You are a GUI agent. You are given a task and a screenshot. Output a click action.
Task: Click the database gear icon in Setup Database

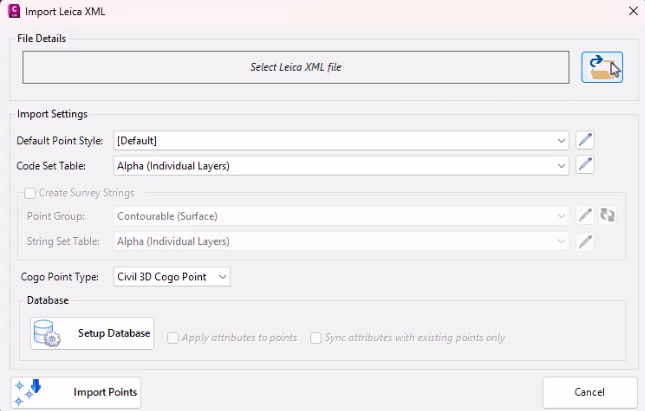coord(47,333)
